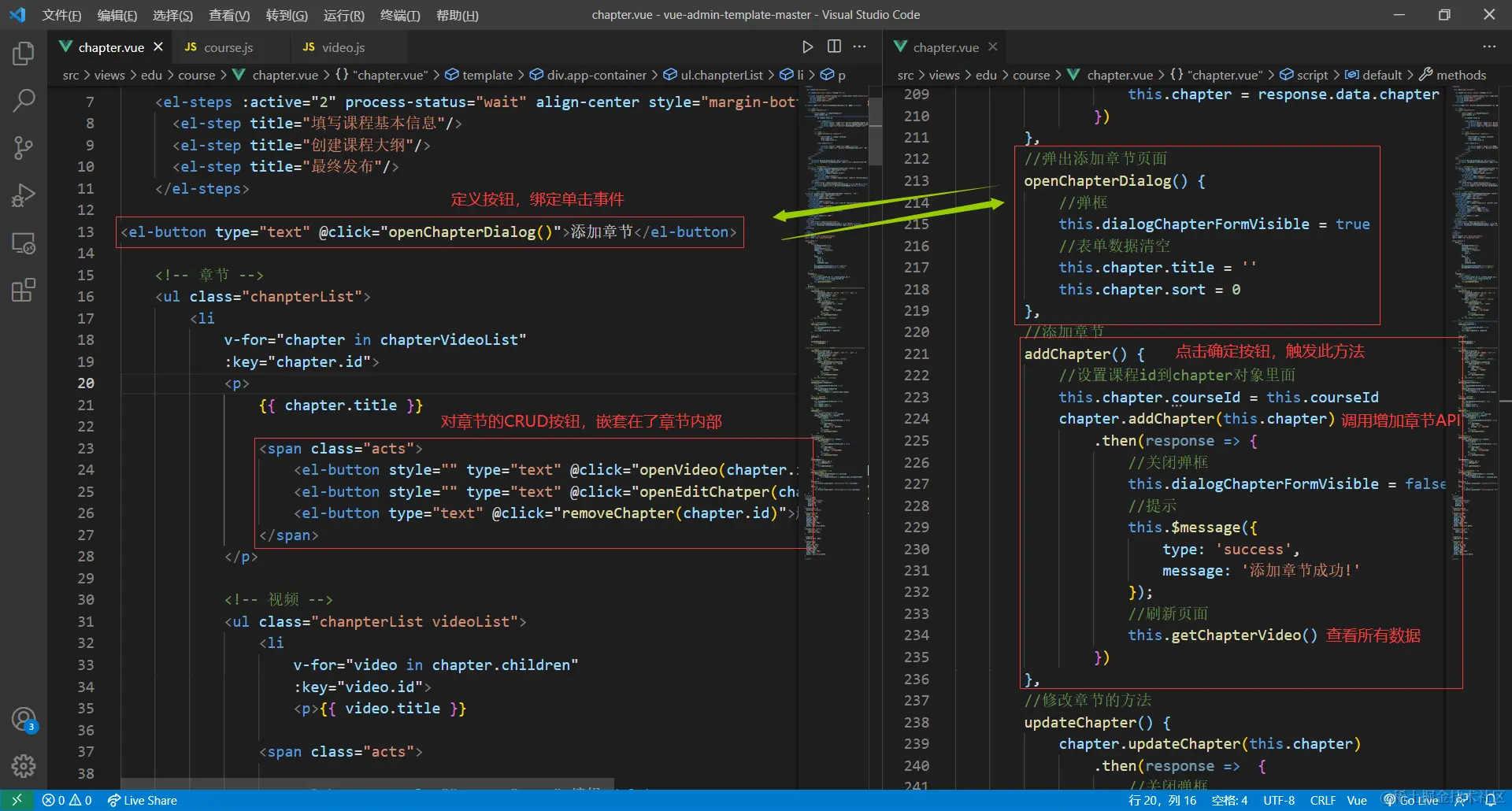This screenshot has height=811, width=1512.
Task: Open the Manage gear settings
Action: point(24,765)
